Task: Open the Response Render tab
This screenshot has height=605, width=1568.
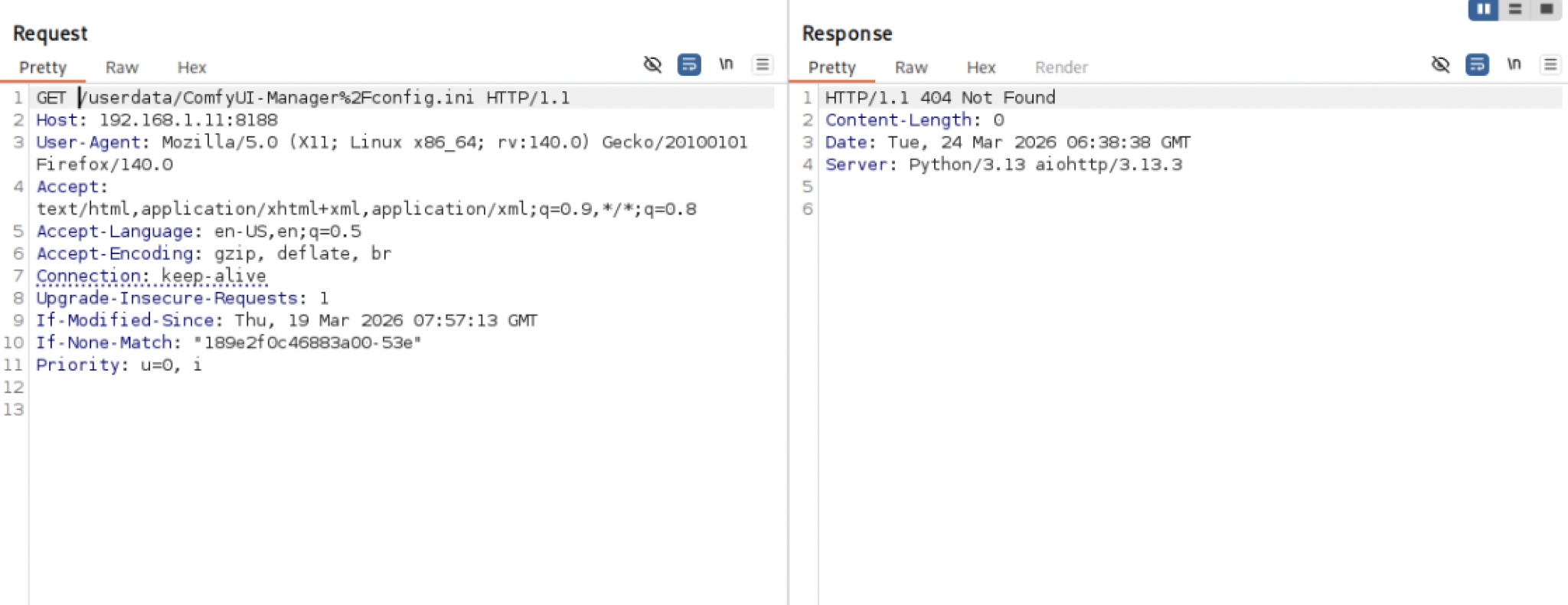Action: (1061, 67)
